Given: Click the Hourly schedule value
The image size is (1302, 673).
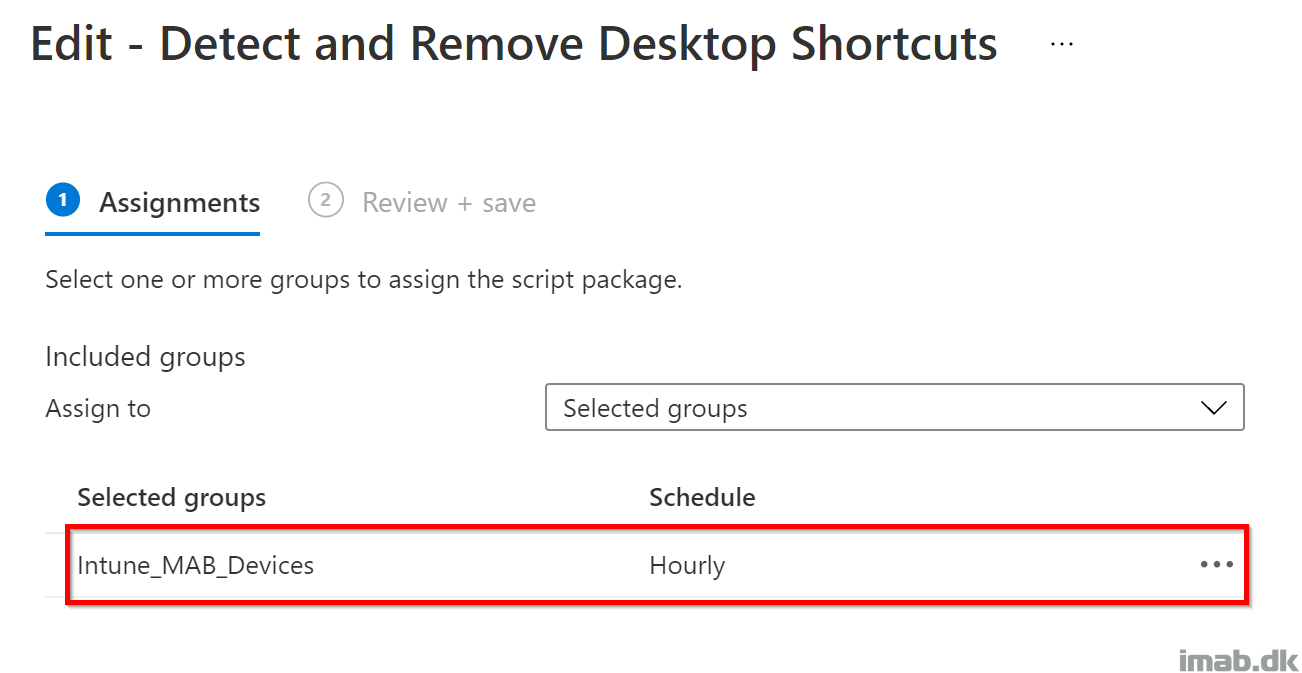Looking at the screenshot, I should (x=687, y=566).
